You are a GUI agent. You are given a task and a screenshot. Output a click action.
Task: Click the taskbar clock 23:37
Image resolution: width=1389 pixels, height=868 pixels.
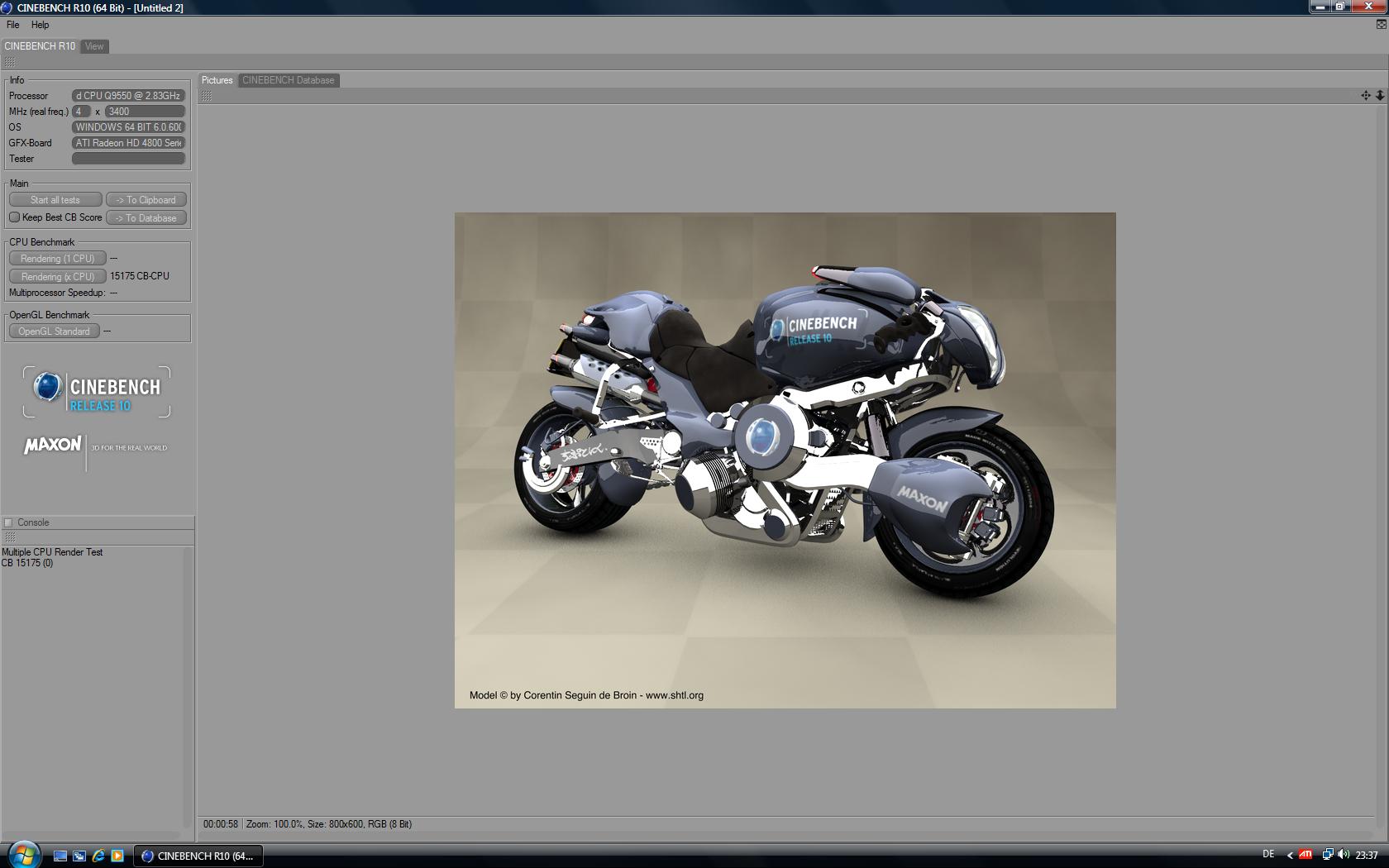click(x=1367, y=856)
